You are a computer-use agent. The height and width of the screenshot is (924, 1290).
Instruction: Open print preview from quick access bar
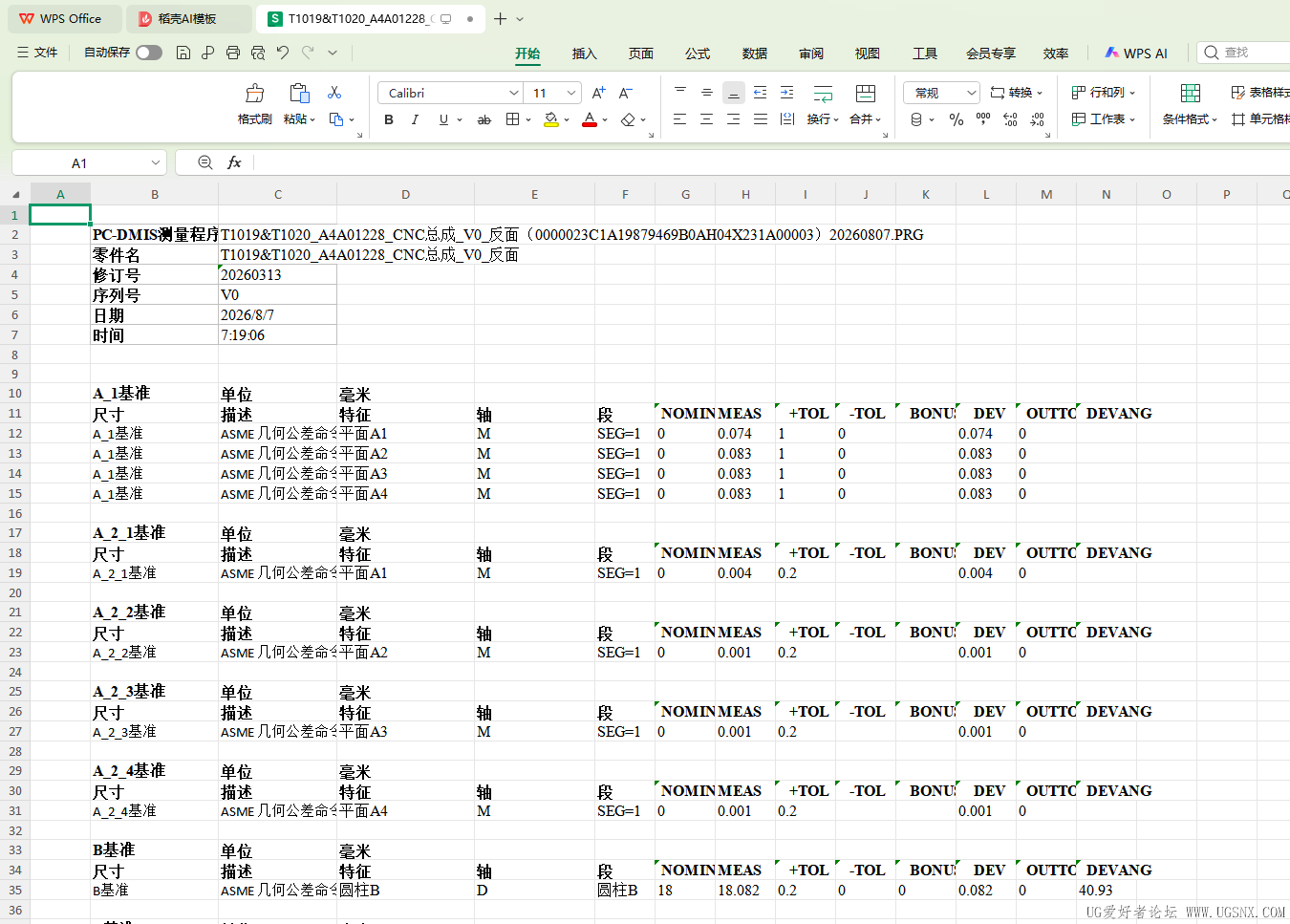click(258, 53)
